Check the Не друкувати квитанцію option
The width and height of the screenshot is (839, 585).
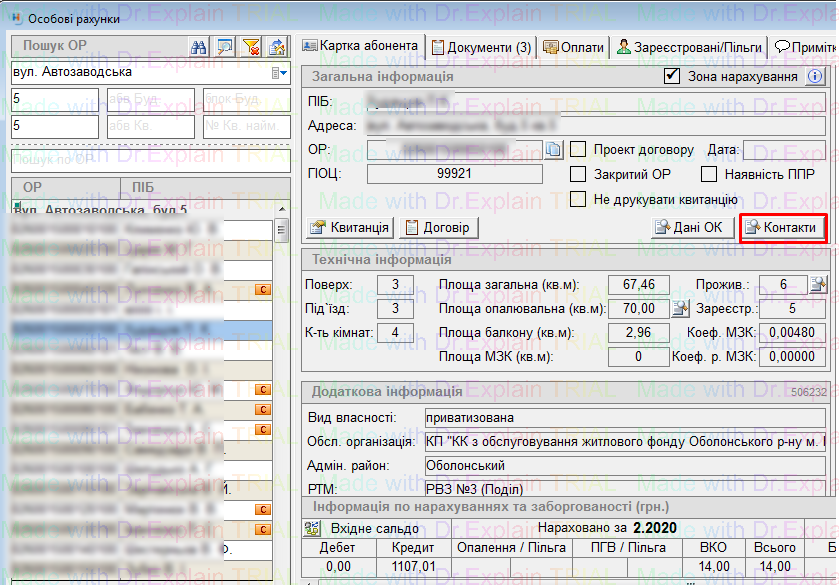(578, 199)
